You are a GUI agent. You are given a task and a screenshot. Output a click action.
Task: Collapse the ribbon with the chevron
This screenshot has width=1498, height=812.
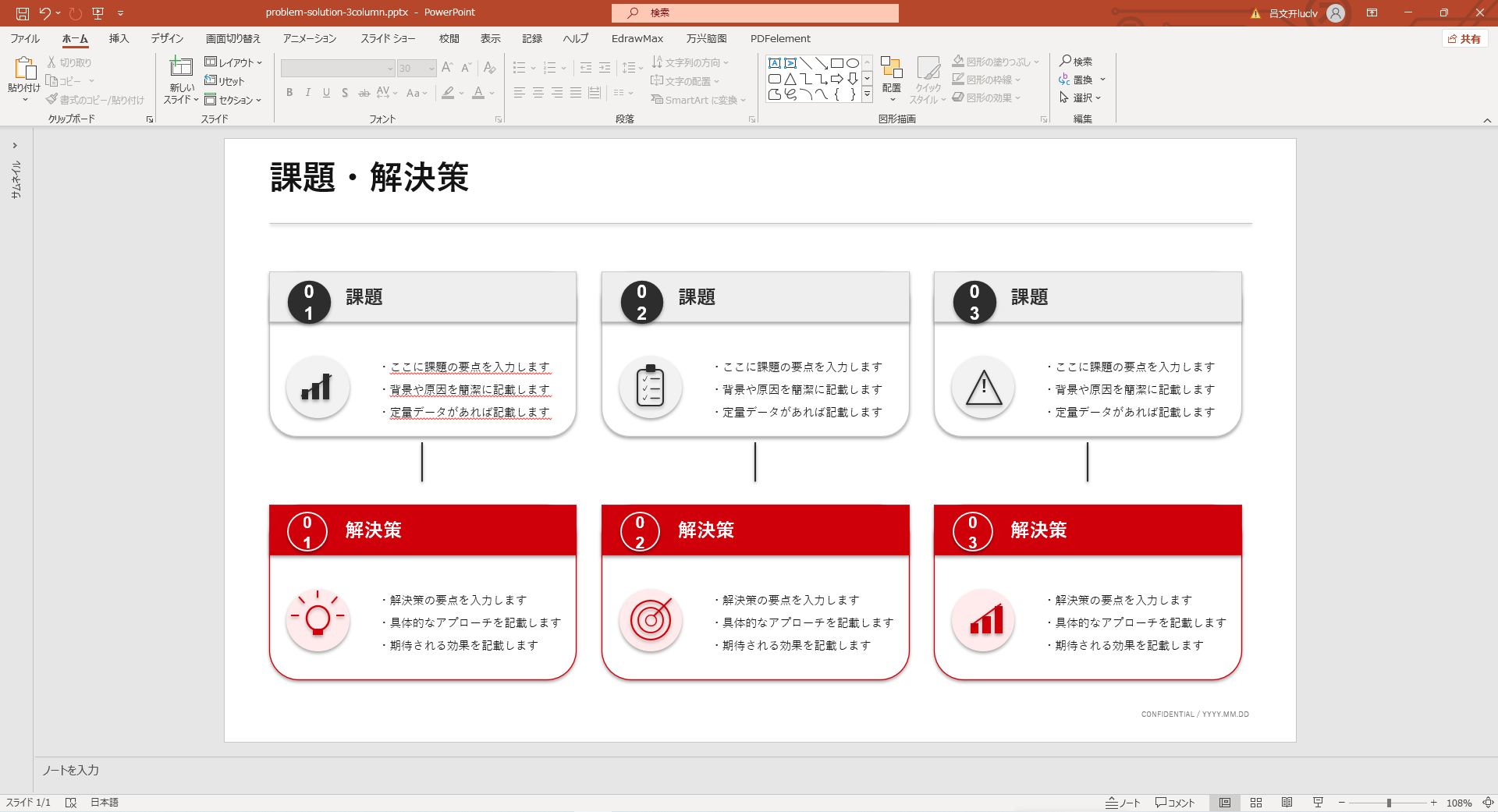tap(1487, 120)
